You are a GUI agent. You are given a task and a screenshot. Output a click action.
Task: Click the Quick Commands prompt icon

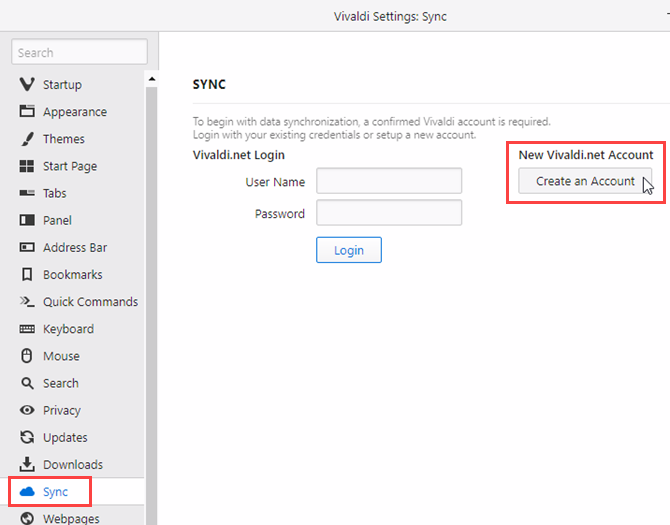(x=27, y=302)
